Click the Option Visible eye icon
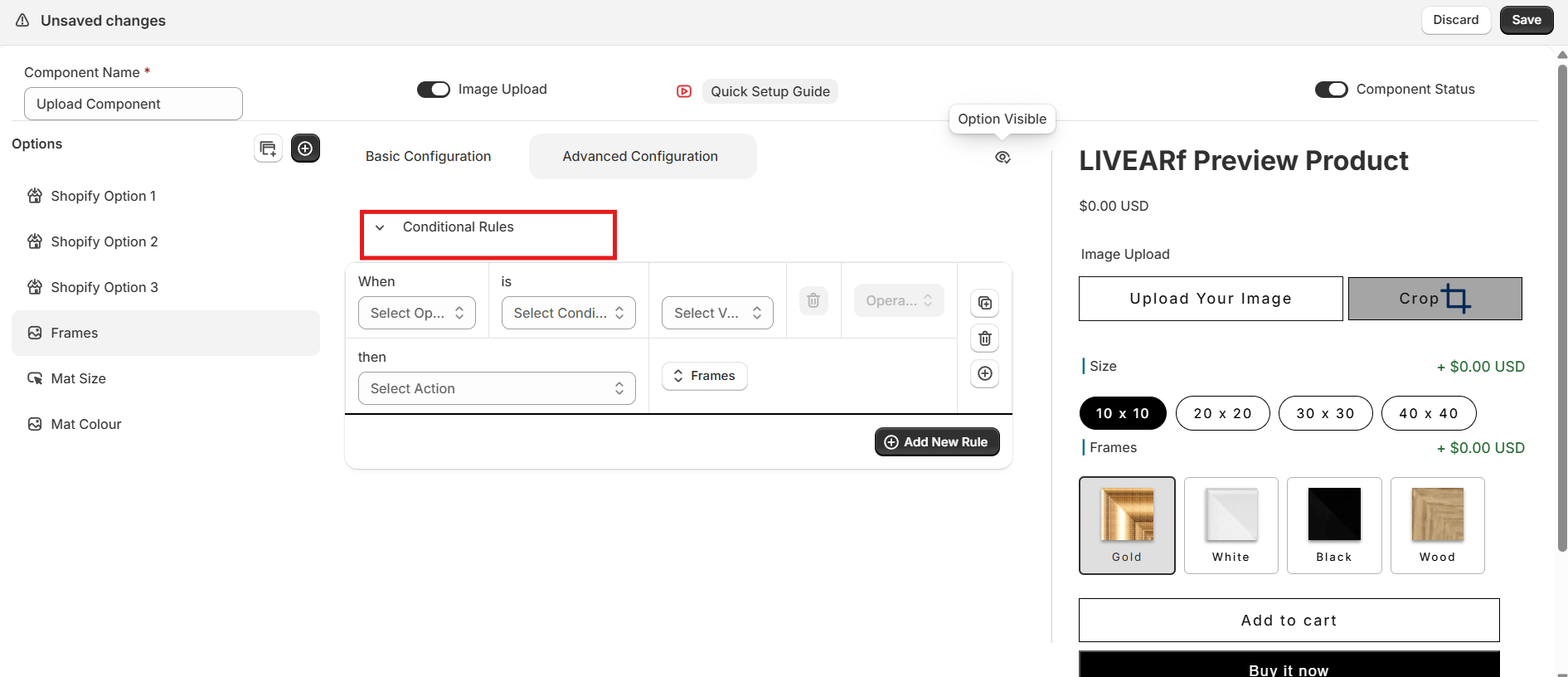This screenshot has height=677, width=1568. pyautogui.click(x=1002, y=158)
